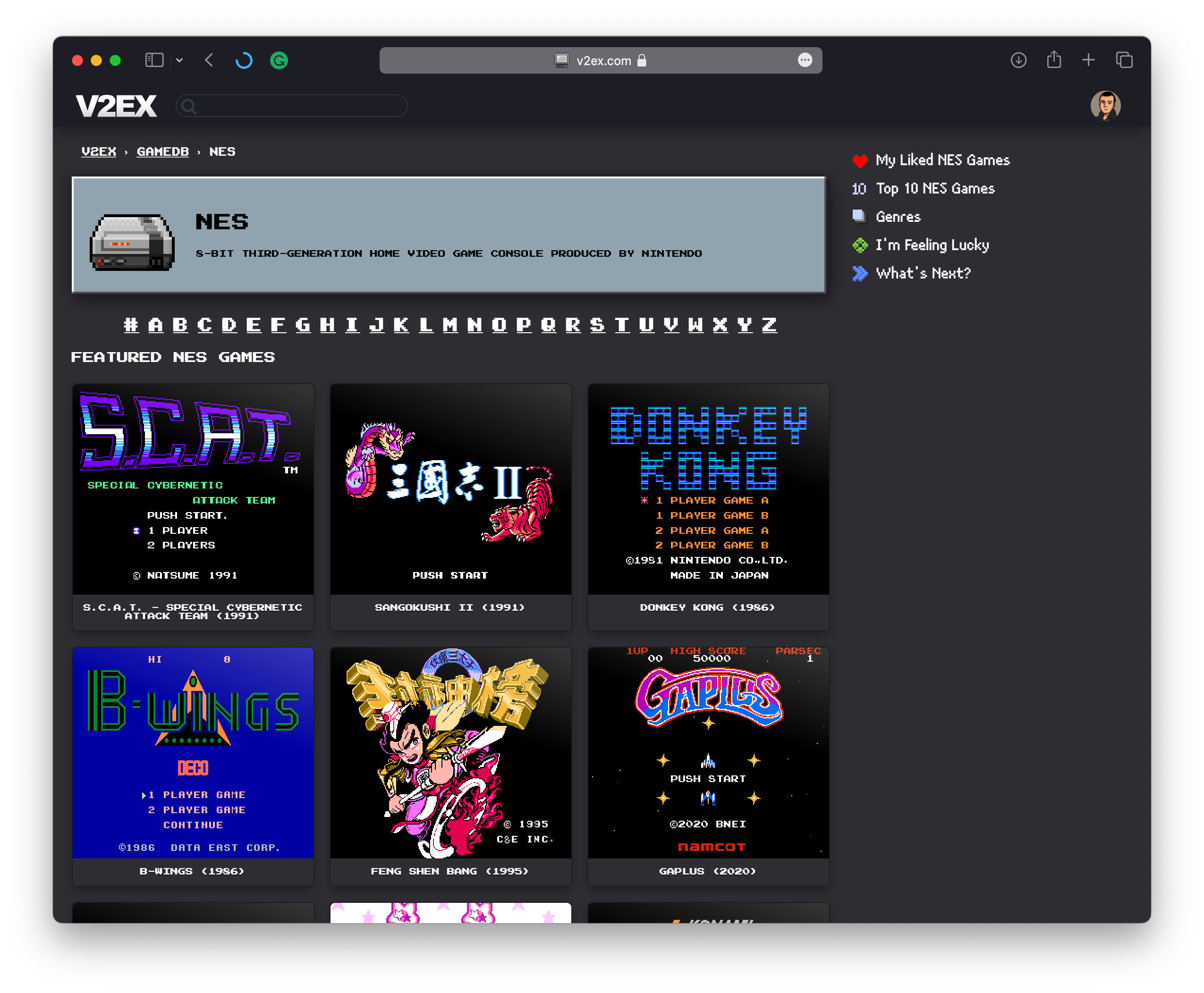Open the Grammarly extension icon

[279, 60]
